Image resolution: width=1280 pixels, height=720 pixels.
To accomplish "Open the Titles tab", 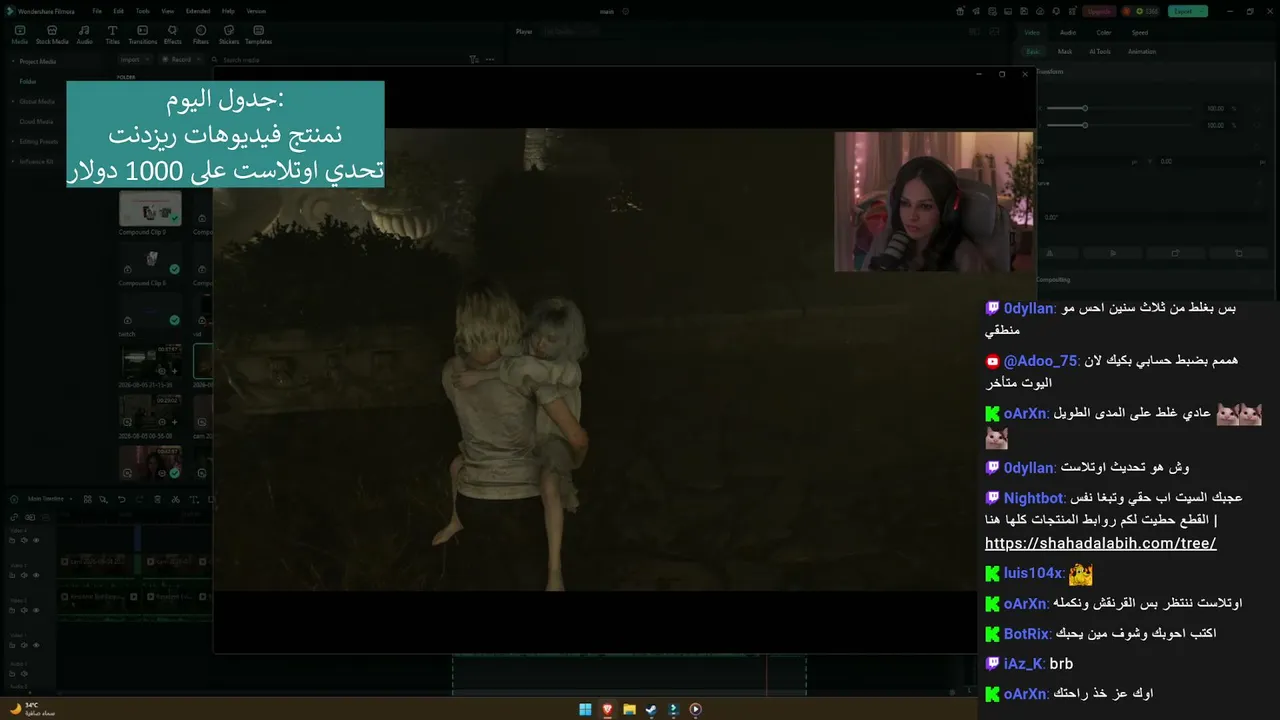I will tap(112, 35).
